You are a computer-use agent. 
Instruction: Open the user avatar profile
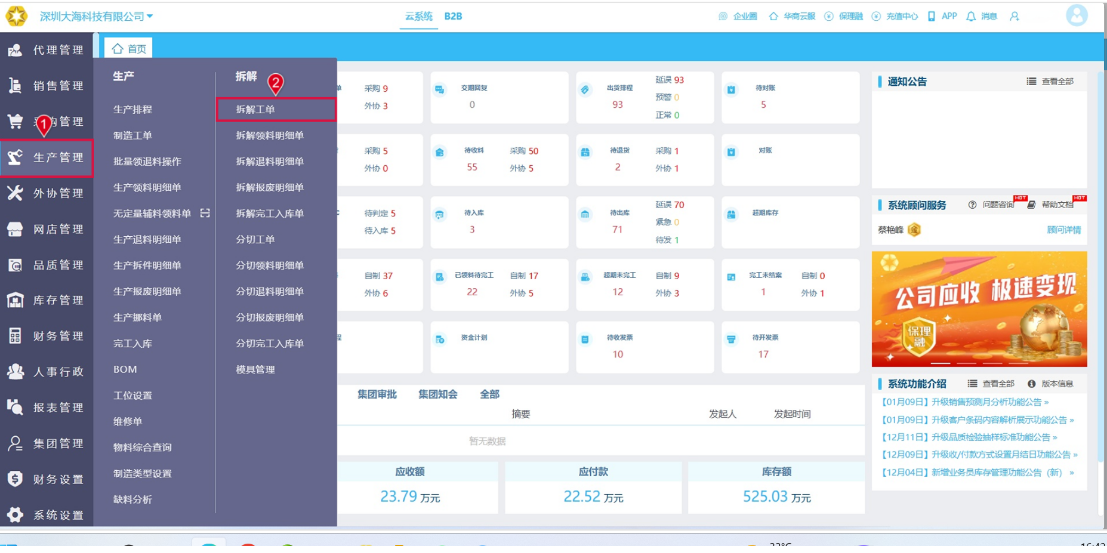(1077, 16)
